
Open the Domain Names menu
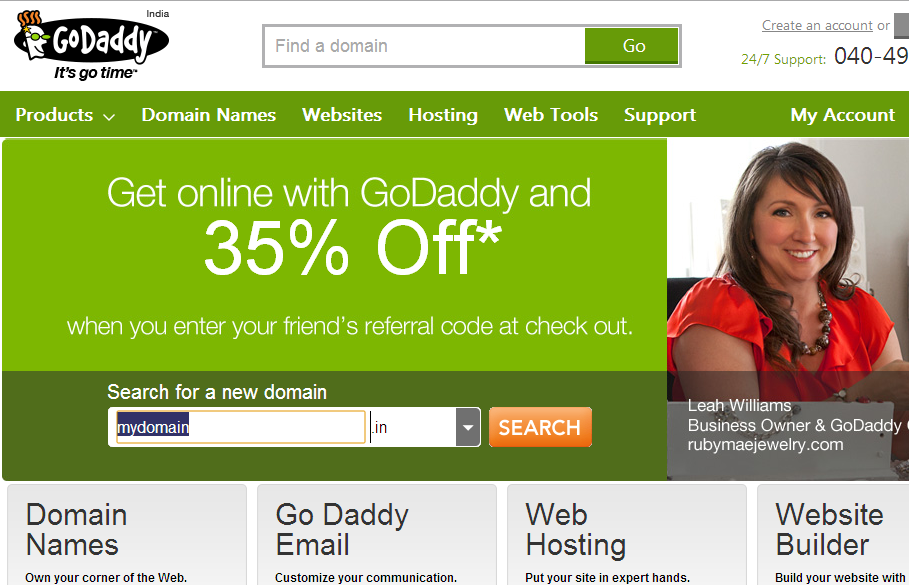pos(209,115)
